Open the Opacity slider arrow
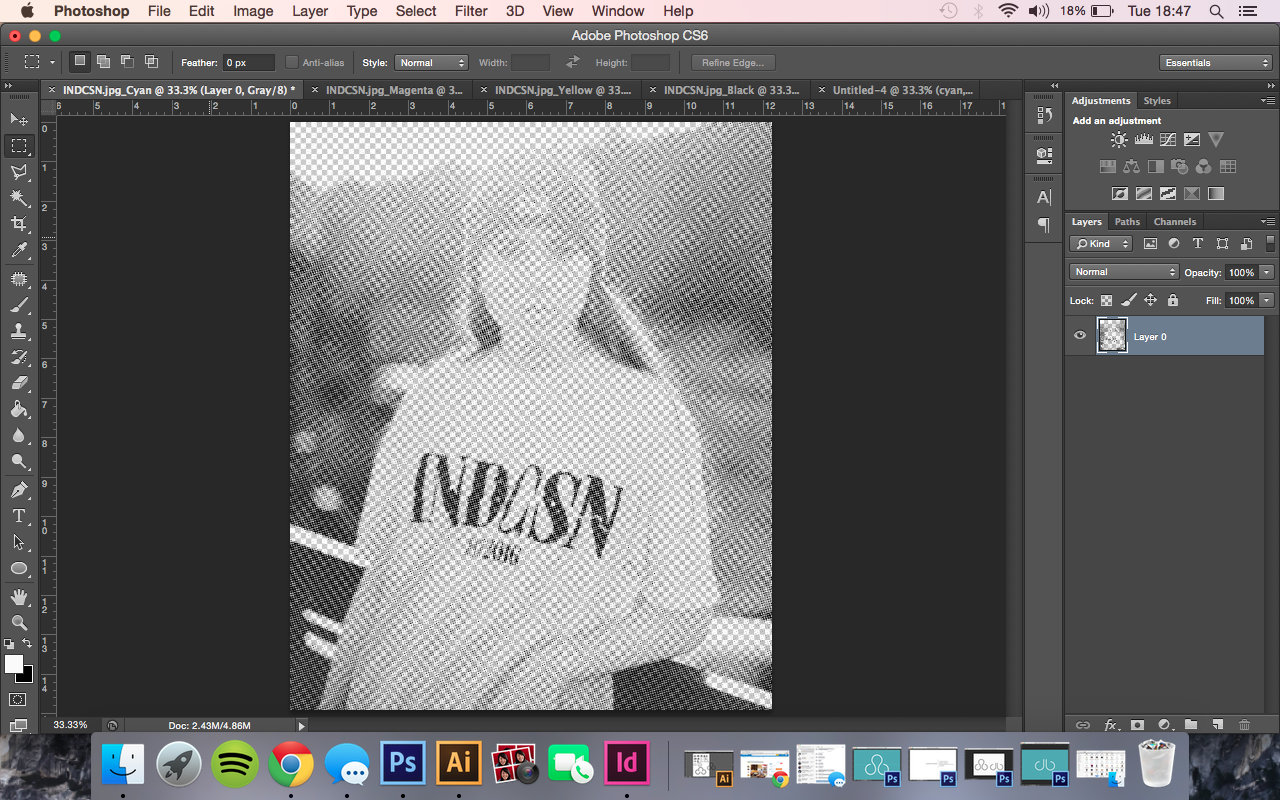The image size is (1280, 800). click(1267, 272)
